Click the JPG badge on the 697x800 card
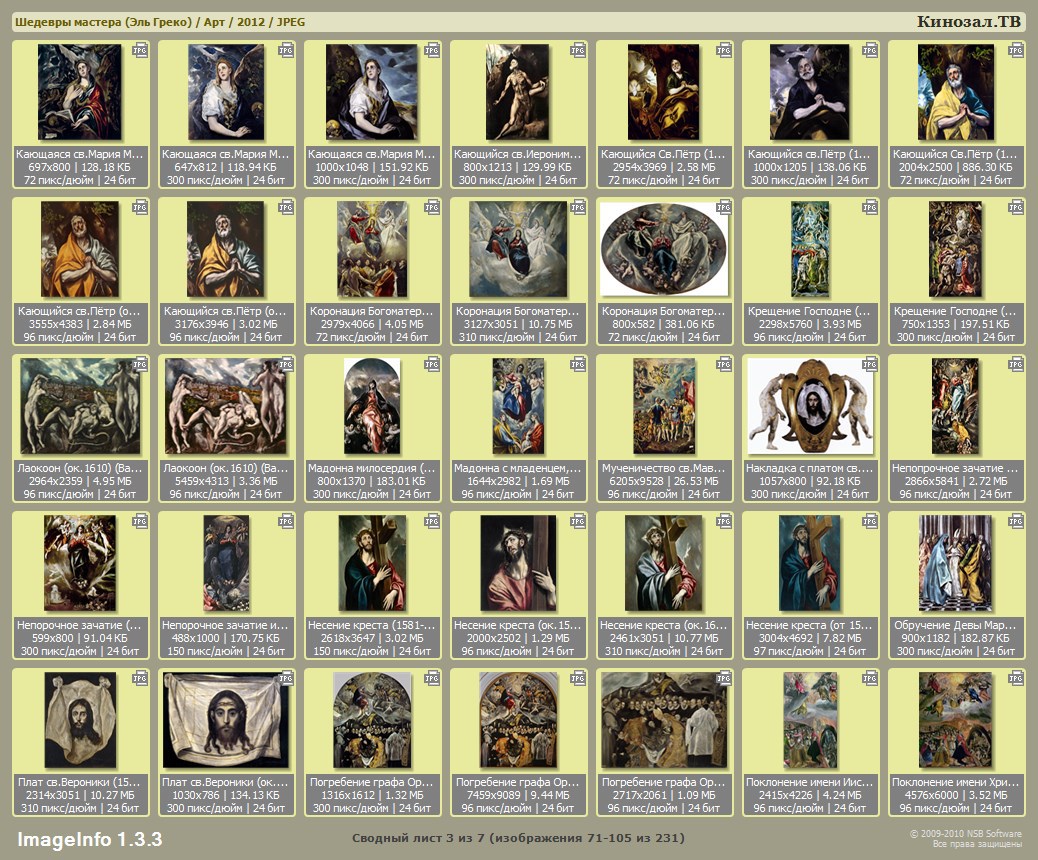Image resolution: width=1038 pixels, height=860 pixels. tap(140, 50)
